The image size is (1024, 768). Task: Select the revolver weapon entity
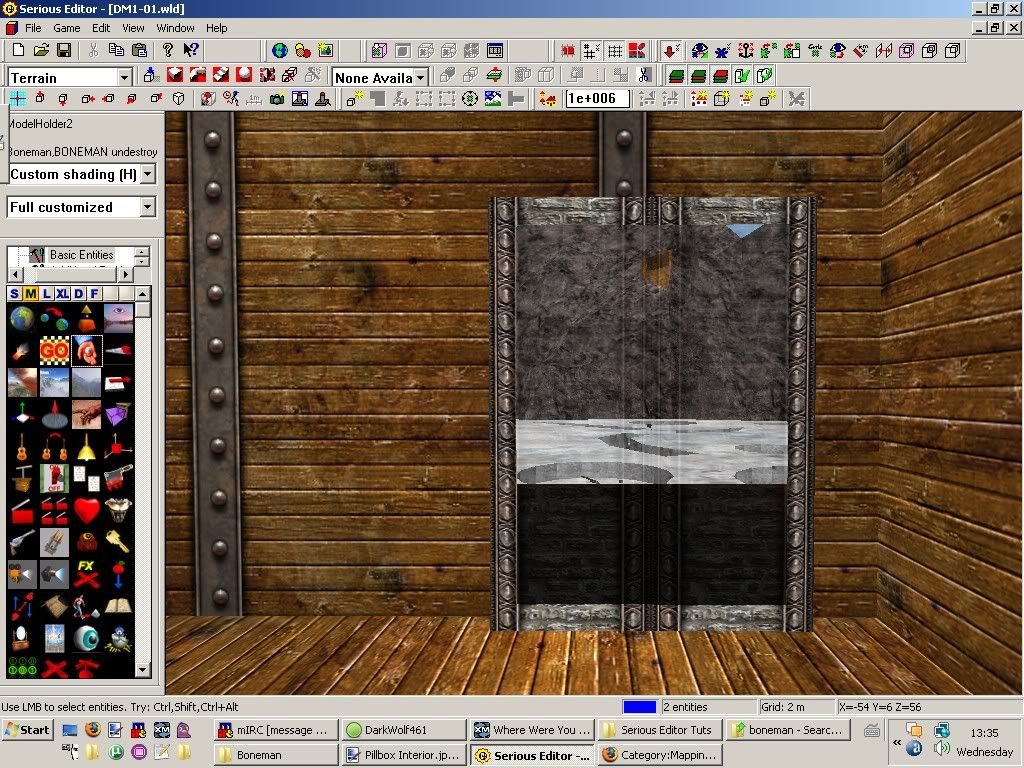click(22, 542)
